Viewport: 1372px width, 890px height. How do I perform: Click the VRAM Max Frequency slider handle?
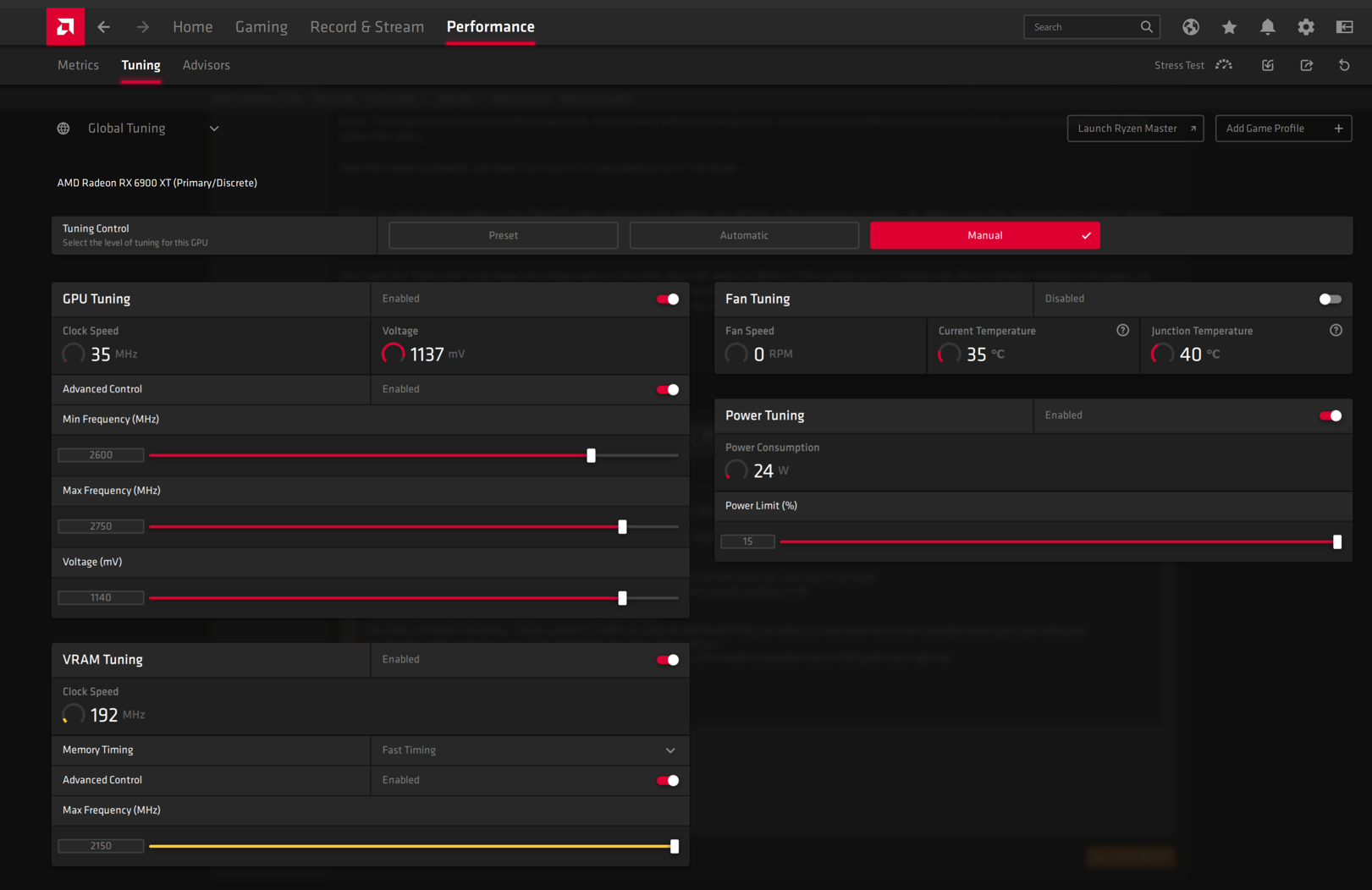pyautogui.click(x=675, y=846)
